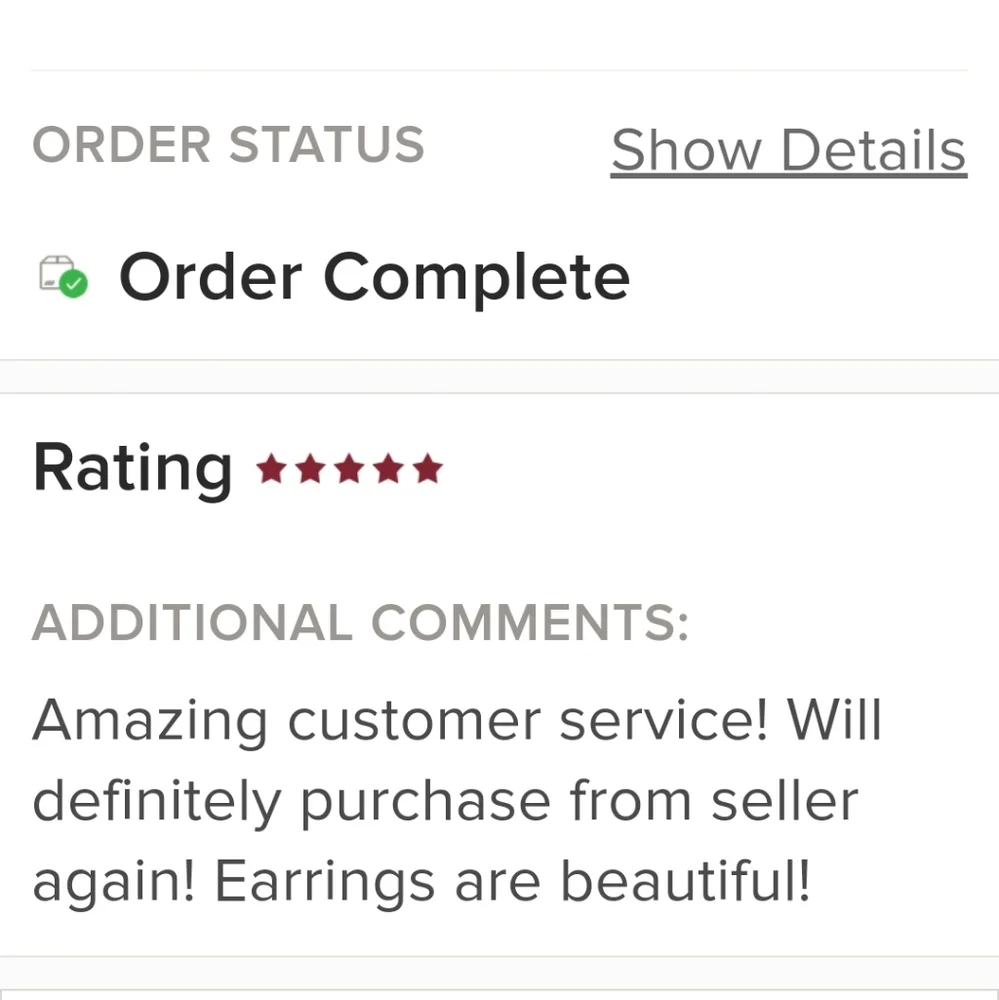Screen dimensions: 999x1000
Task: Select the first rating star
Action: (272, 469)
